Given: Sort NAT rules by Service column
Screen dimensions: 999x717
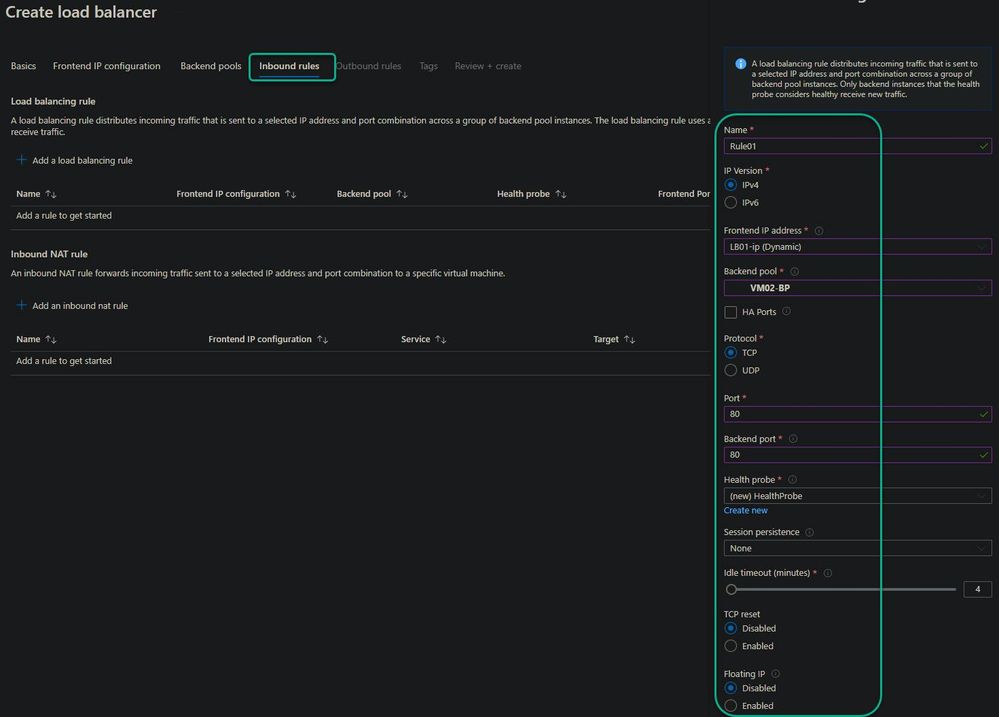Looking at the screenshot, I should [440, 340].
